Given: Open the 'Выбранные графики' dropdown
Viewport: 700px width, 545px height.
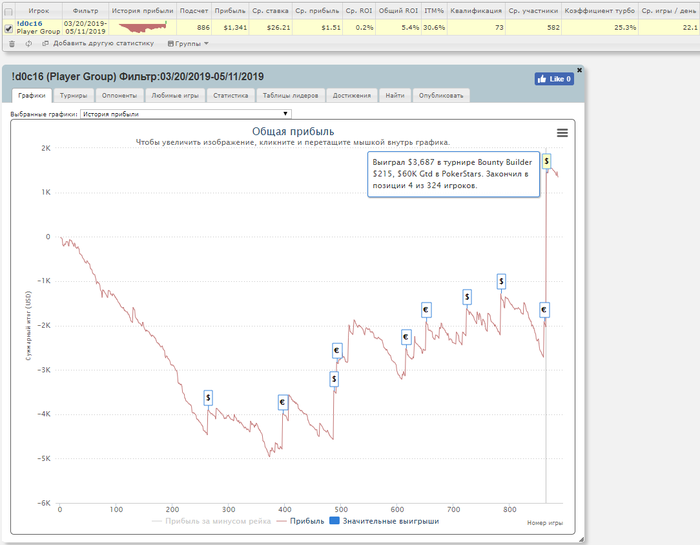Looking at the screenshot, I should click(186, 115).
